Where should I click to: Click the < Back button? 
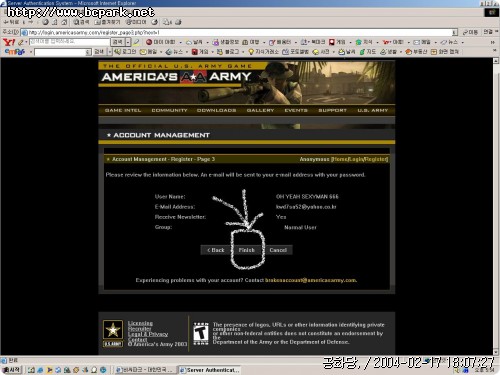(x=216, y=250)
